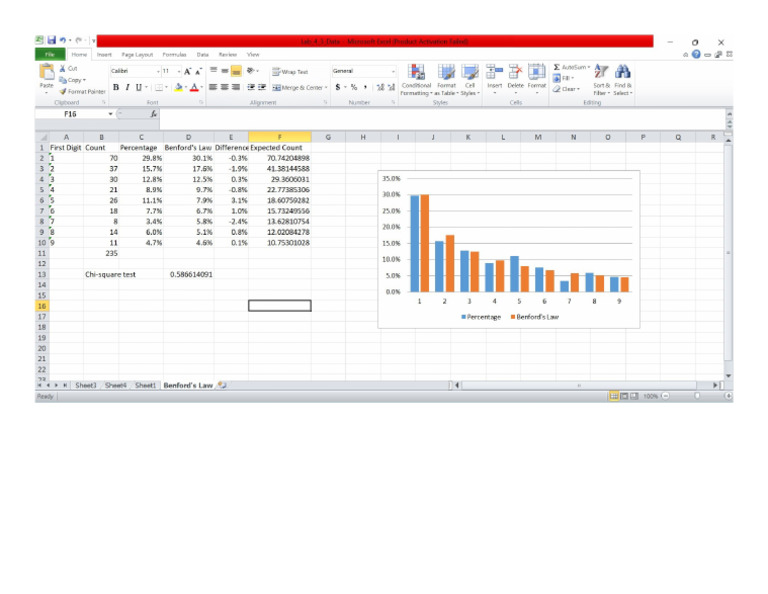Select the 'Chi-square test' cell
The width and height of the screenshot is (768, 594).
[x=101, y=275]
